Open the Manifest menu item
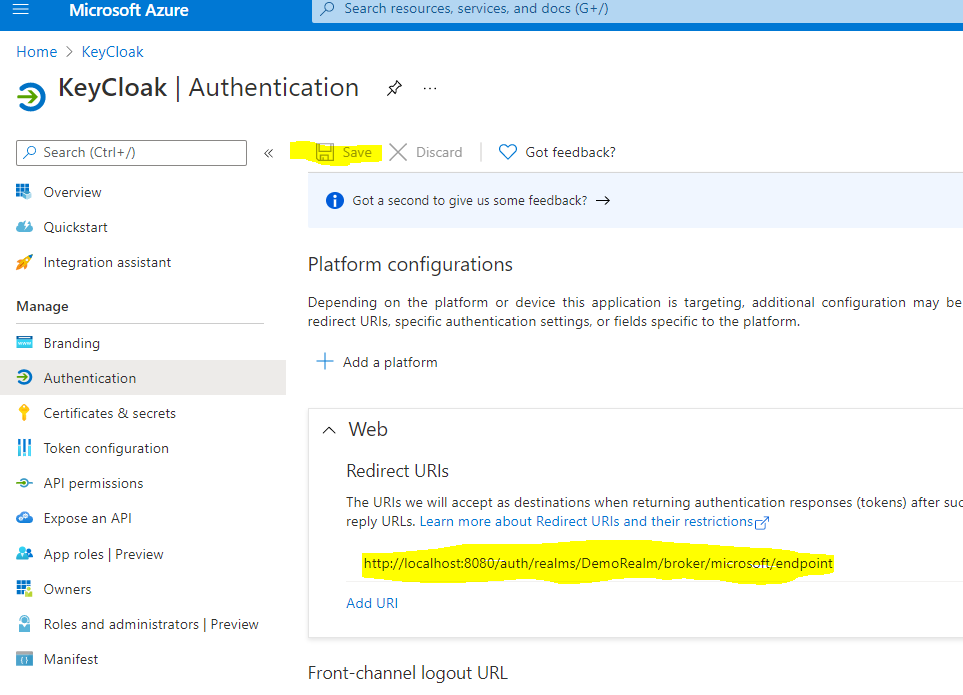The height and width of the screenshot is (695, 963). pos(71,659)
